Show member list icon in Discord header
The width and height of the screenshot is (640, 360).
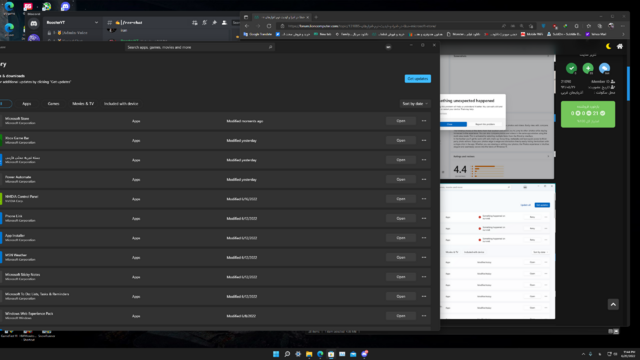coord(224,23)
